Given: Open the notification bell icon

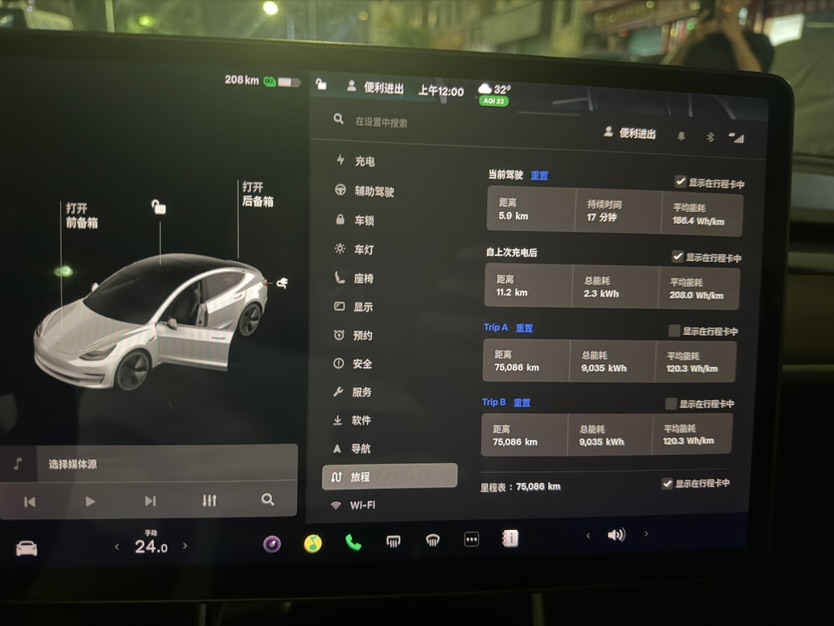Looking at the screenshot, I should (681, 136).
